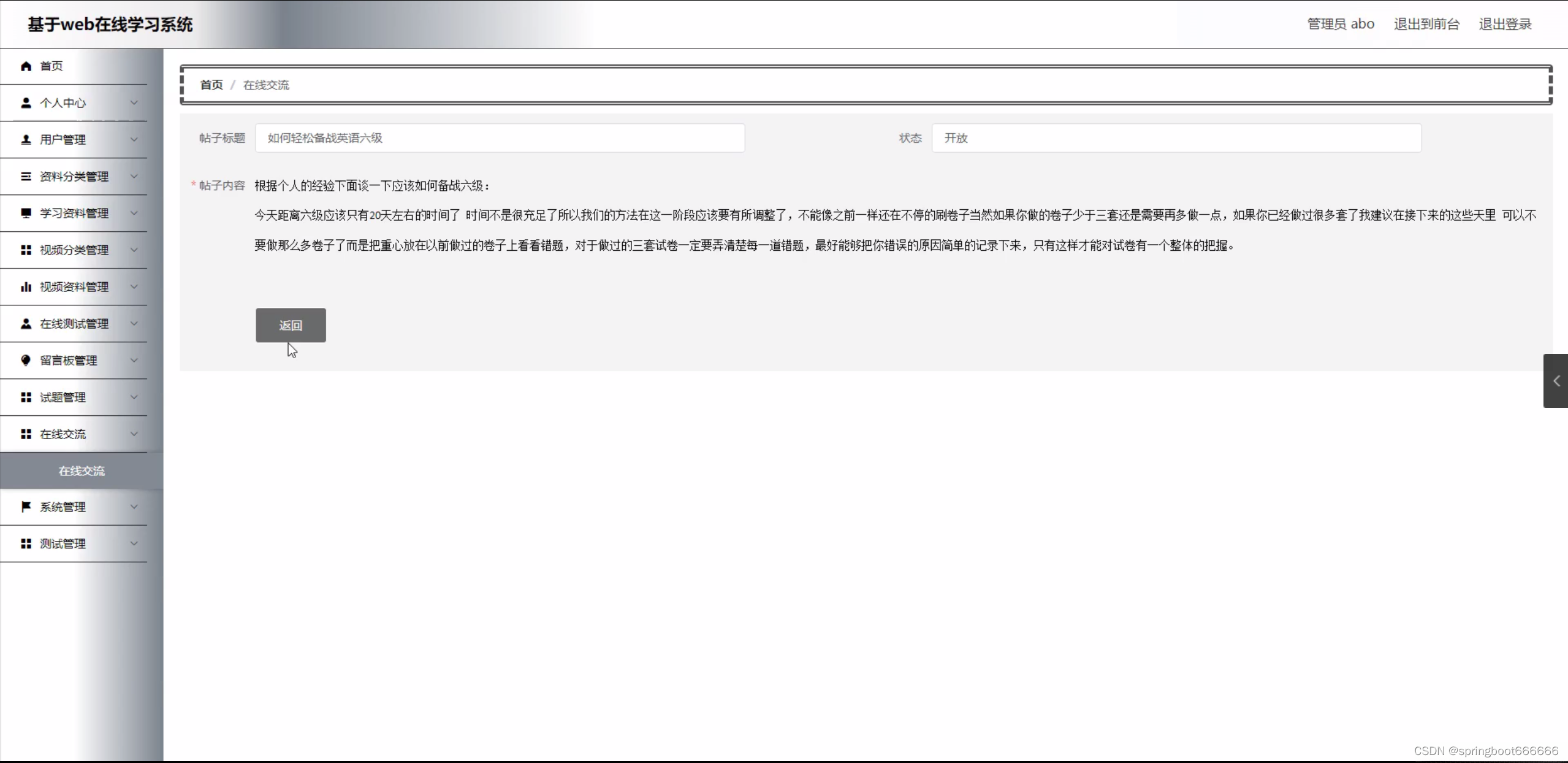Go to 退出到前台 link
This screenshot has height=763, width=1568.
coord(1426,25)
